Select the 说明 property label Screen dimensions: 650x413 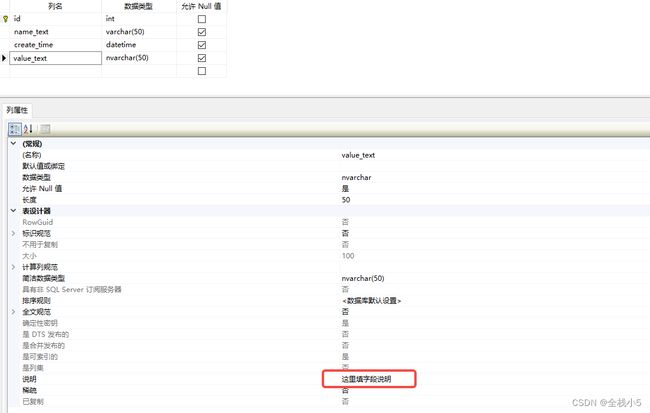pyautogui.click(x=29, y=379)
